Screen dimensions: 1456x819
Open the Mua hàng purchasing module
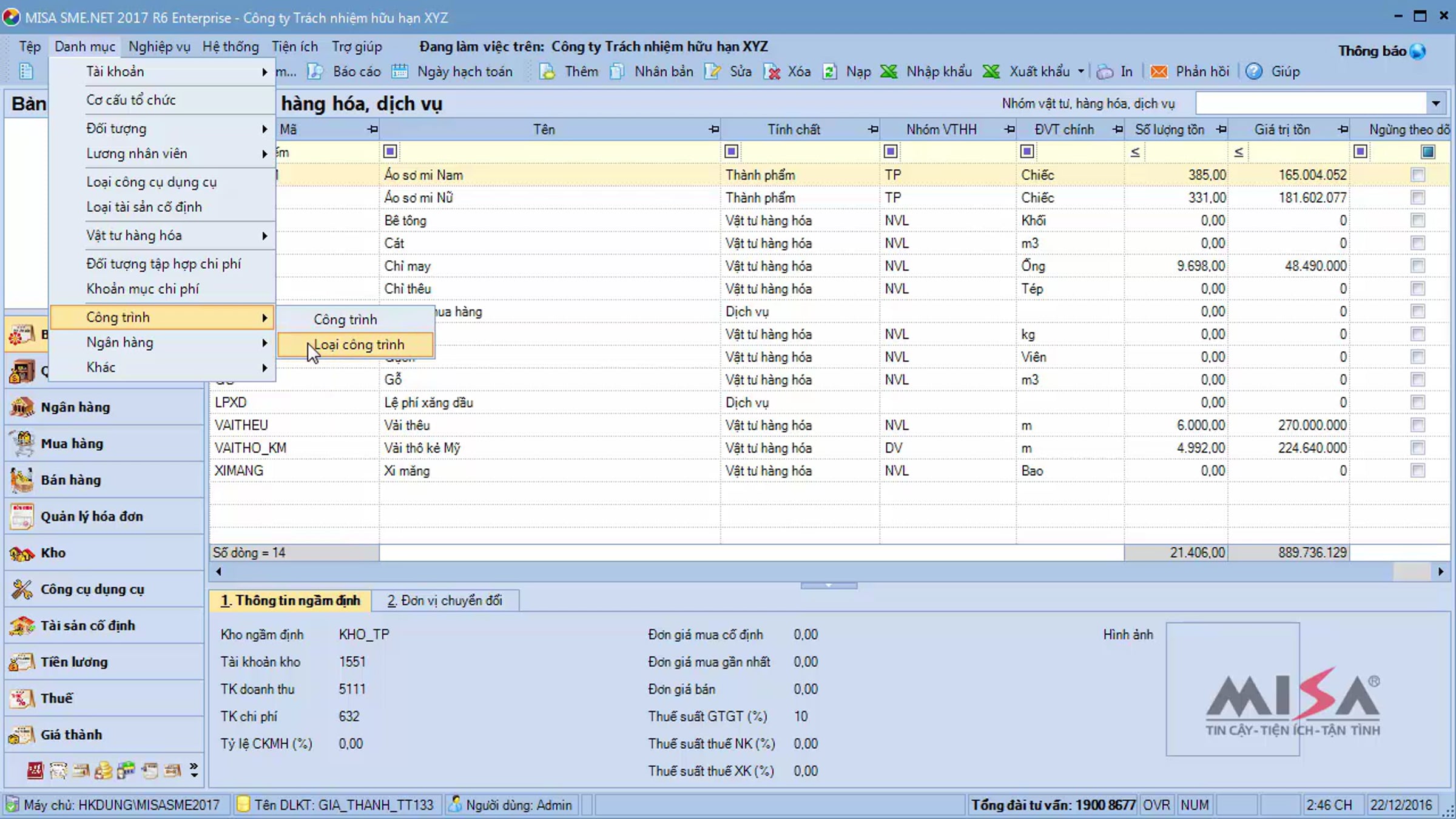click(104, 443)
